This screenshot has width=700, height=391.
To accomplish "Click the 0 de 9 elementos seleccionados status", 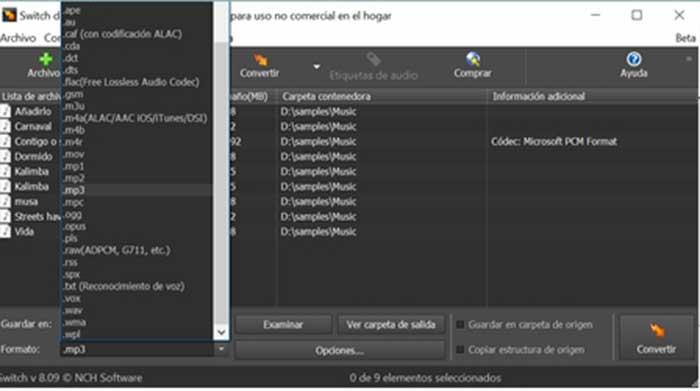I will [x=425, y=378].
